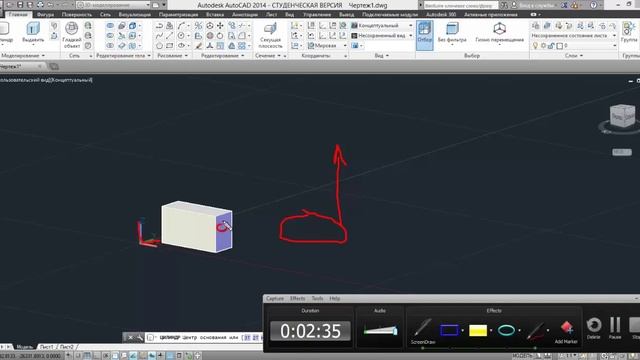Screen dimensions: 640x360
Task: Click the layer color swatch for layer 0
Action: click(x=560, y=46)
